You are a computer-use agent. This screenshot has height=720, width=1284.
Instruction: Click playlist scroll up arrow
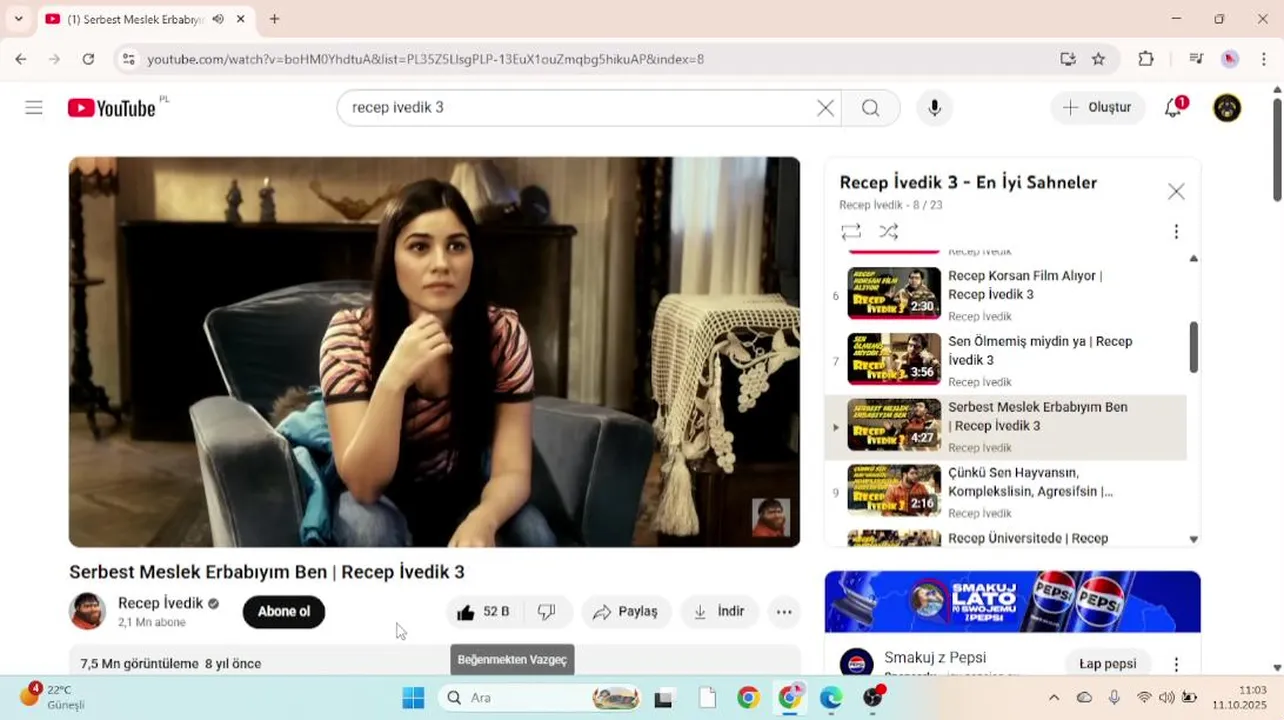coord(1193,258)
